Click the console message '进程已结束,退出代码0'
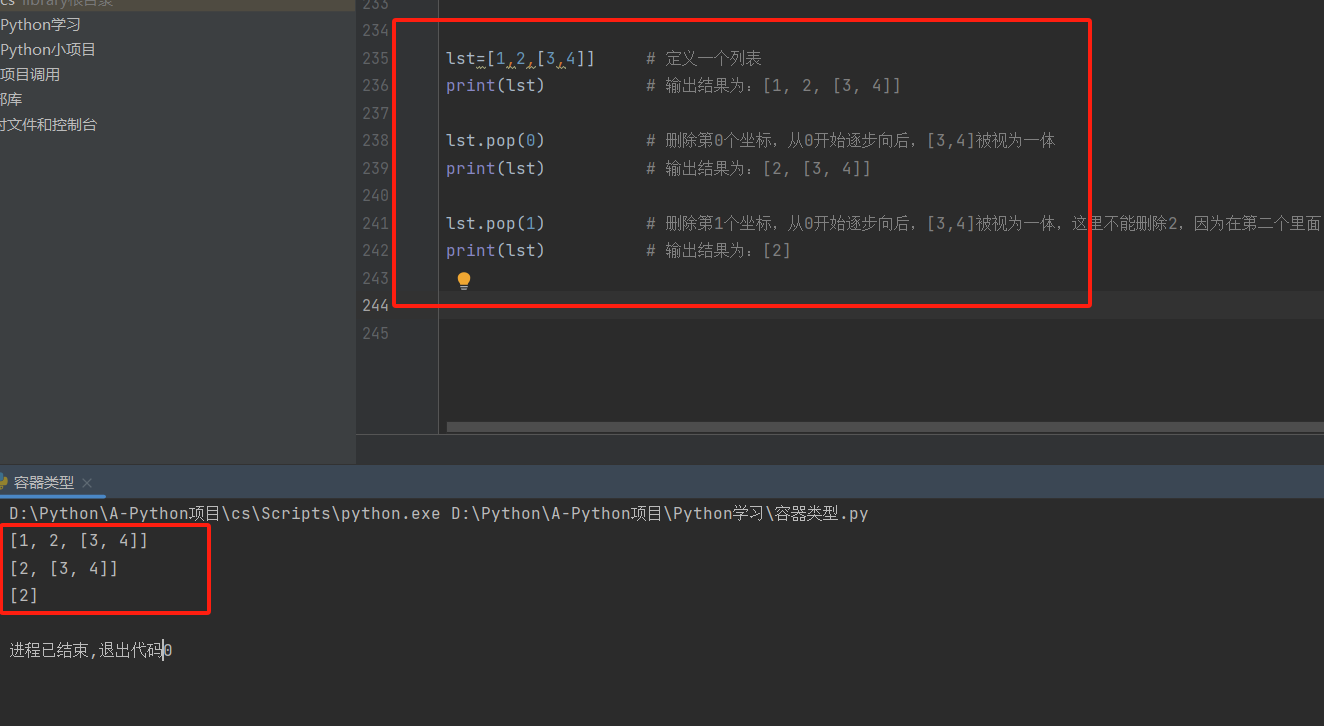Image resolution: width=1324 pixels, height=726 pixels. pos(91,651)
